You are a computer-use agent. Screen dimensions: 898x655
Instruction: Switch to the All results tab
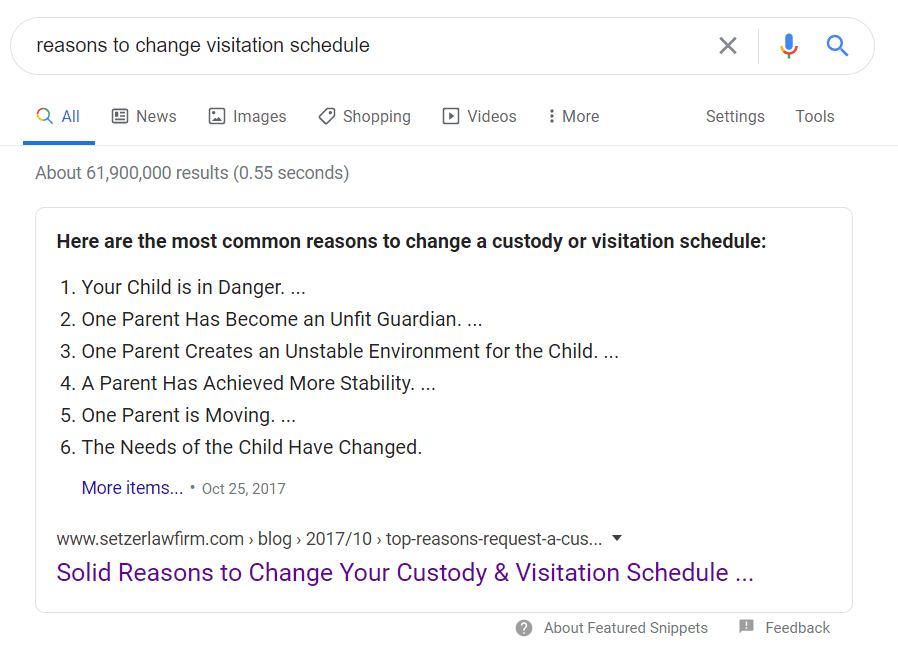(x=59, y=116)
